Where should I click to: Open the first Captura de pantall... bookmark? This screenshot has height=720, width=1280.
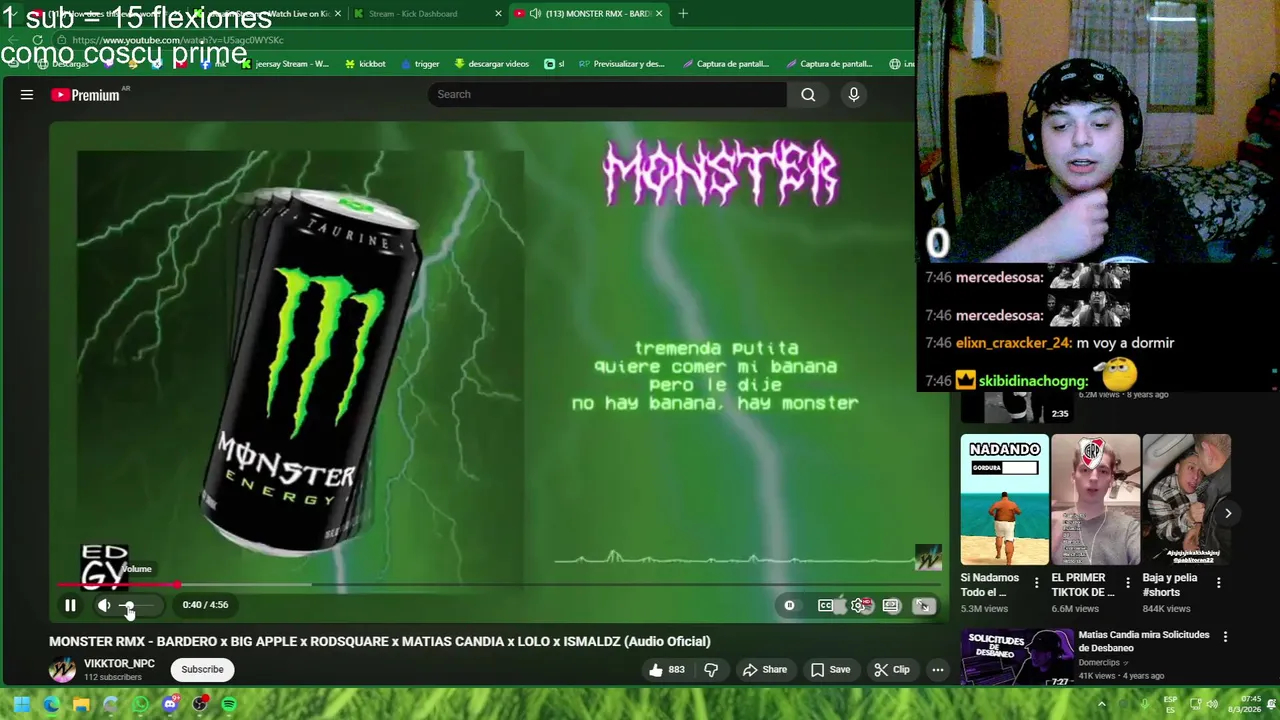[x=726, y=64]
